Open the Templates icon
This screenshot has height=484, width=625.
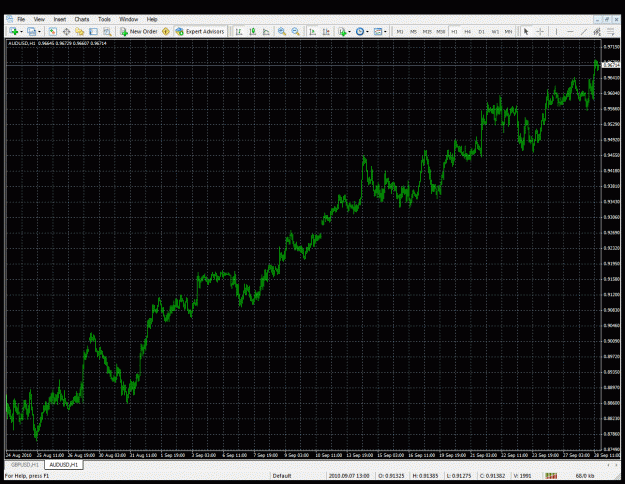coord(378,31)
